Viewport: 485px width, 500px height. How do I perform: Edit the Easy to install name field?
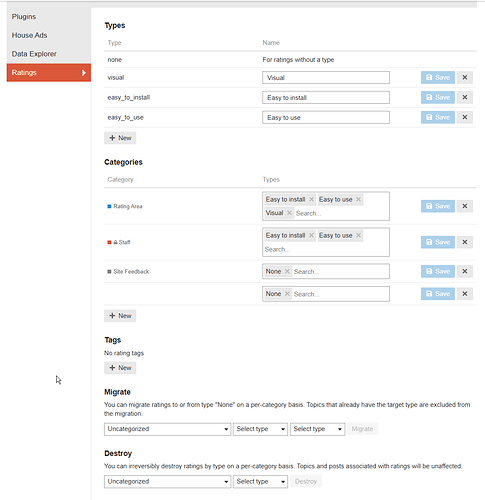(326, 98)
